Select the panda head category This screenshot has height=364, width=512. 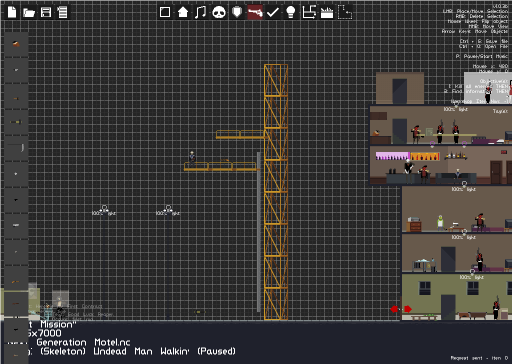point(219,13)
